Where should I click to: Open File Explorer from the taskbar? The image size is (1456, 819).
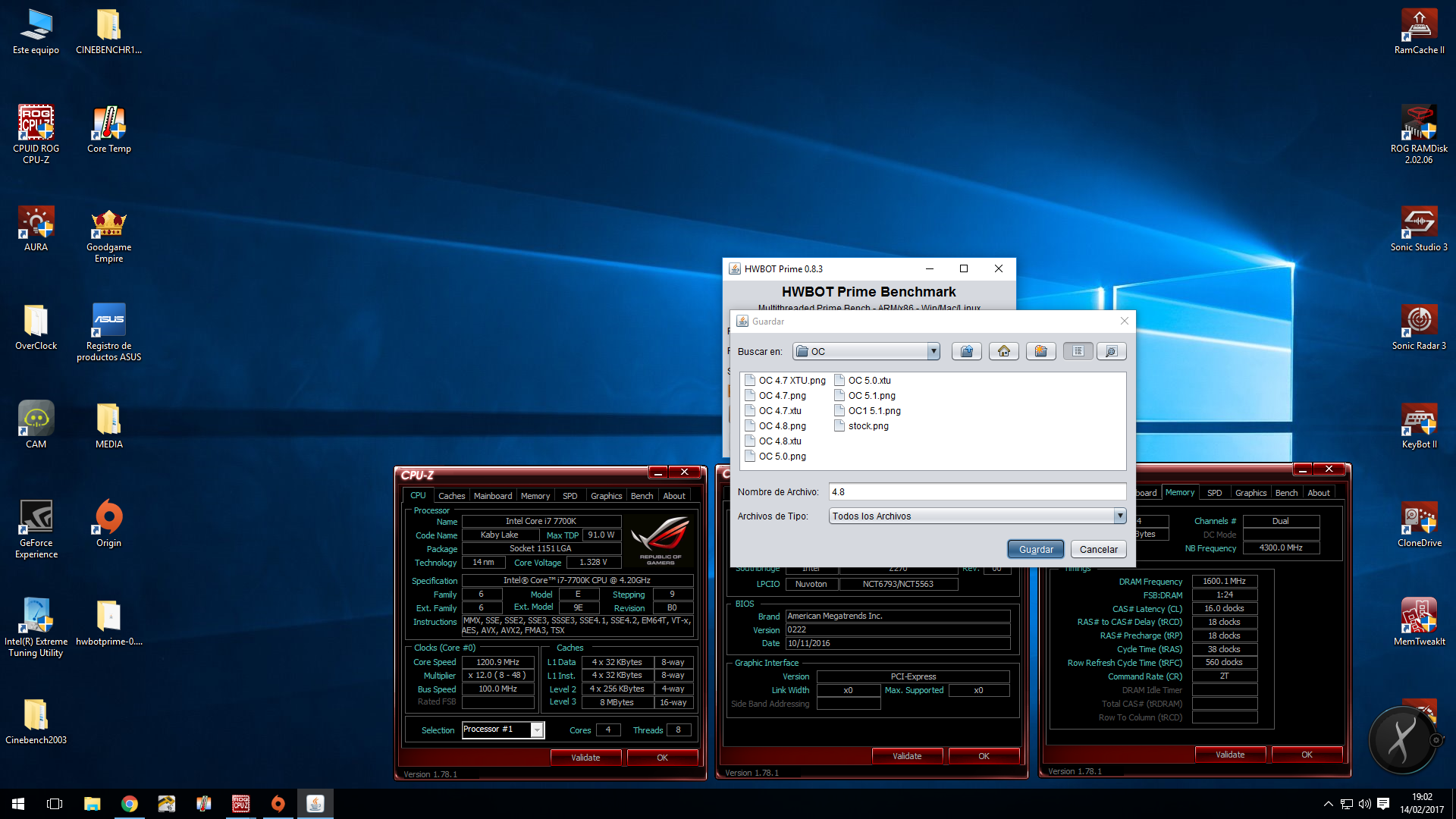pos(92,804)
